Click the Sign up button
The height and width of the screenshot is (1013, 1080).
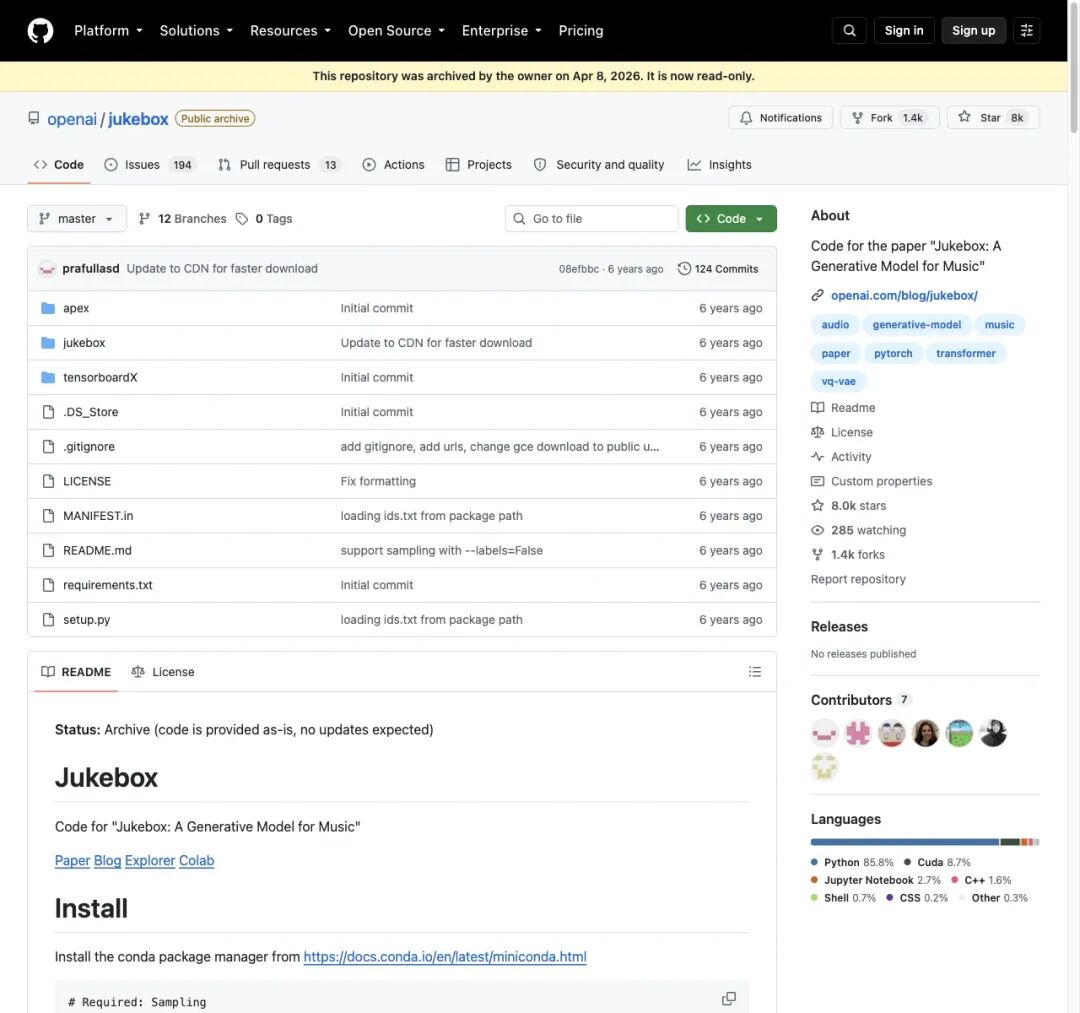point(973,30)
